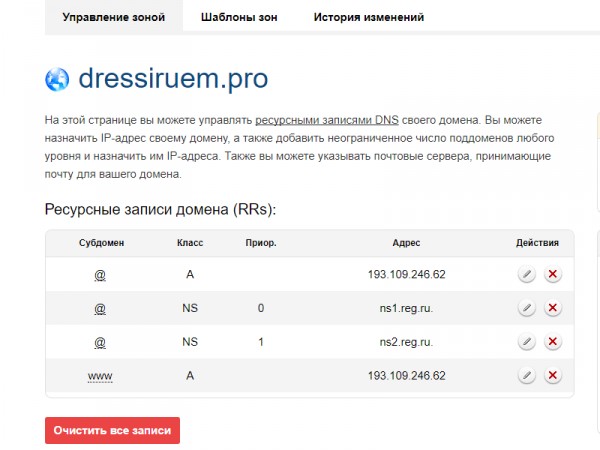
Task: Follow the ресурсными записями DNS link
Action: (327, 120)
